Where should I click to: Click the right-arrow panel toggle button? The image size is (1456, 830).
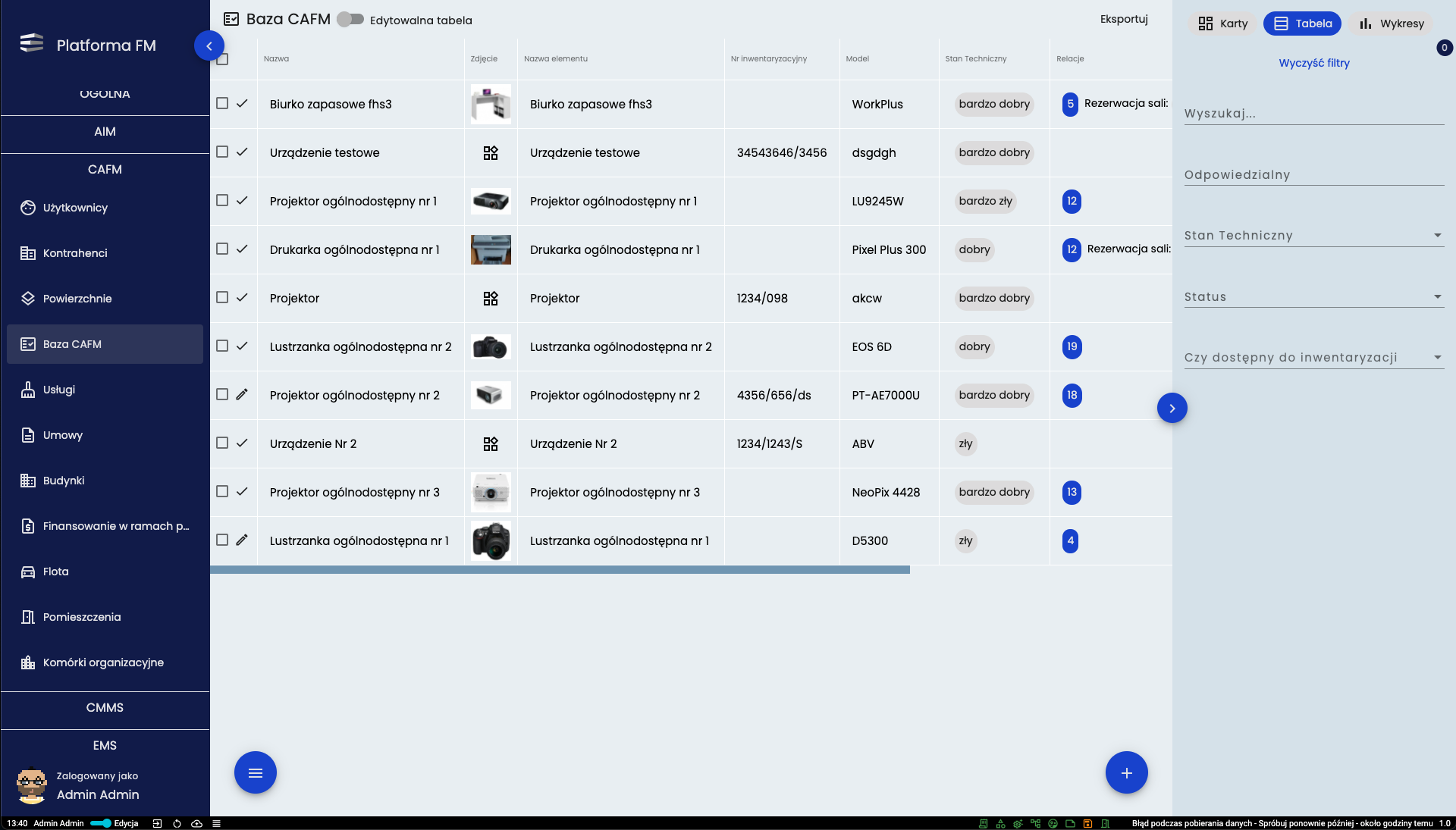[1172, 409]
